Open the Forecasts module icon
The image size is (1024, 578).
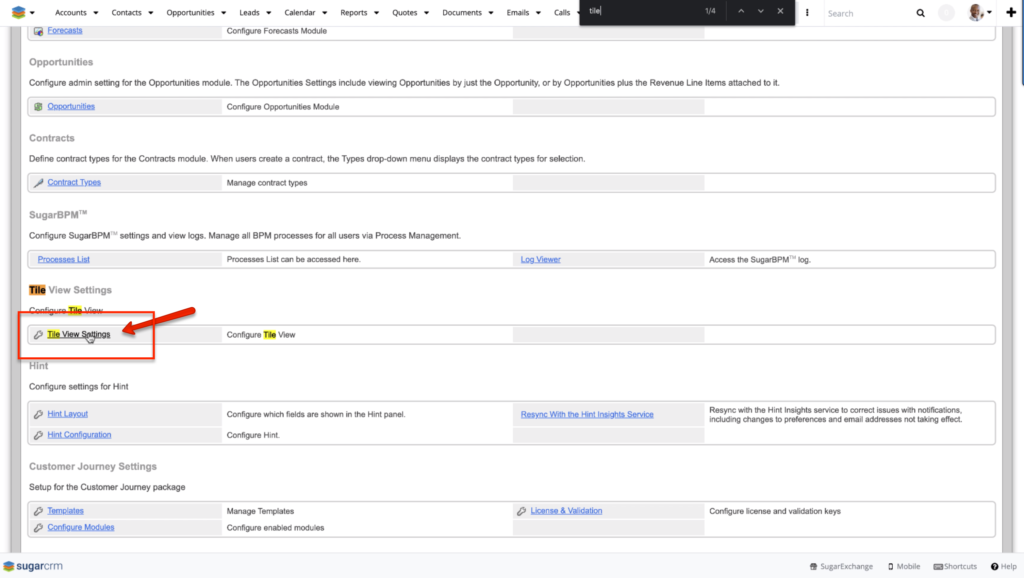(39, 31)
